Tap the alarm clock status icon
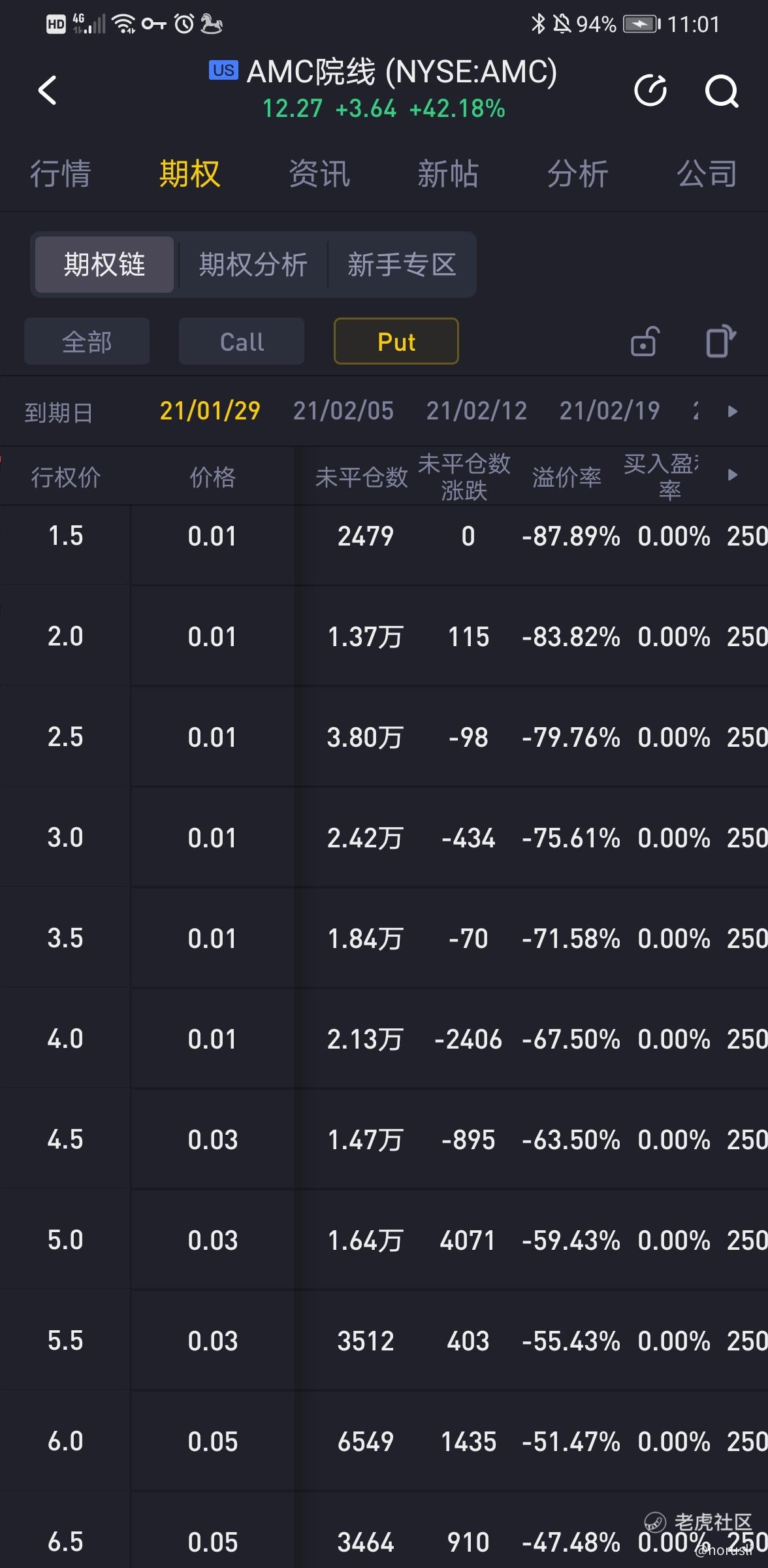The image size is (768, 1568). [x=185, y=24]
